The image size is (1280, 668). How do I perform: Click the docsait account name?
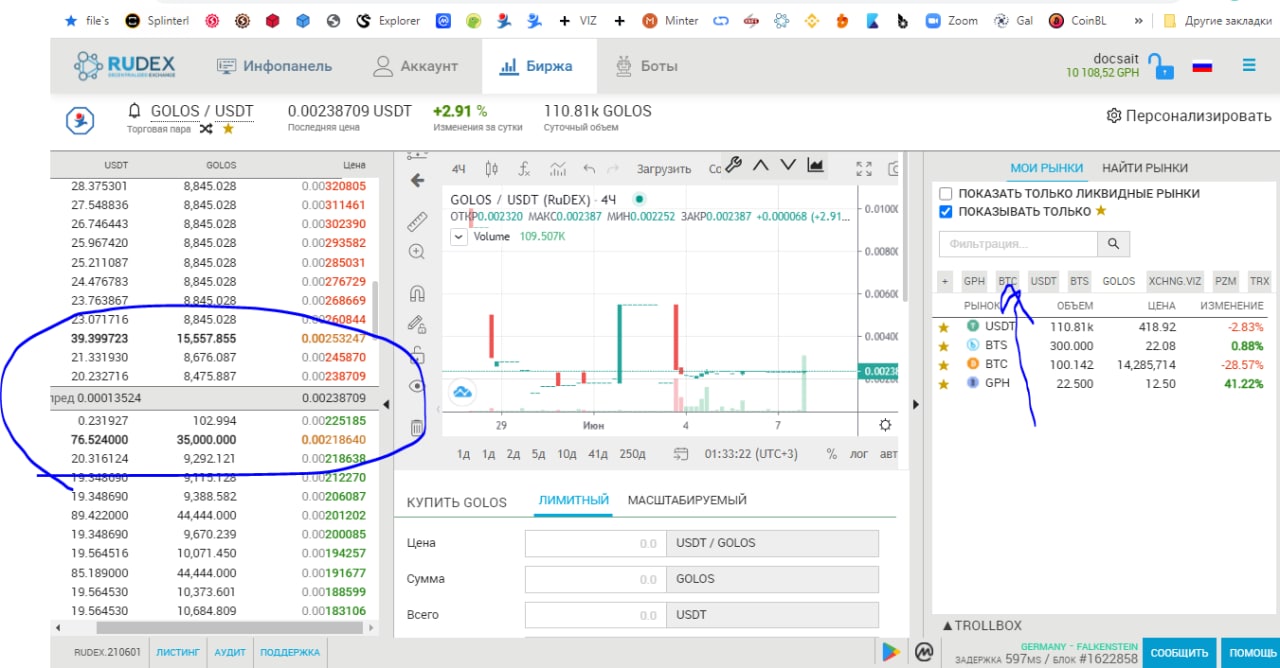point(1117,58)
